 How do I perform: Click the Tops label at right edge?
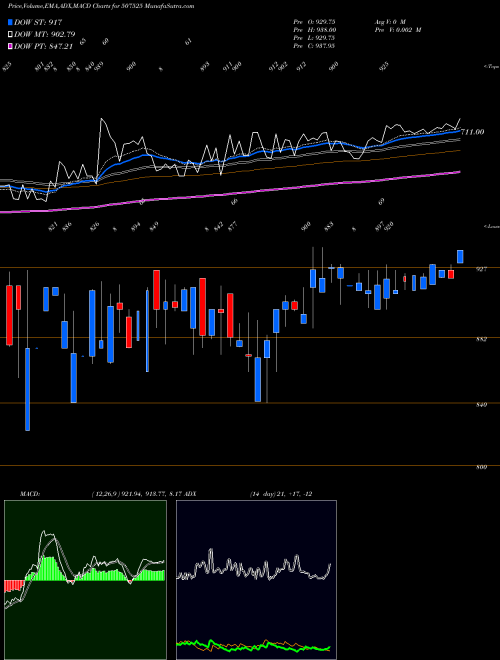492,67
